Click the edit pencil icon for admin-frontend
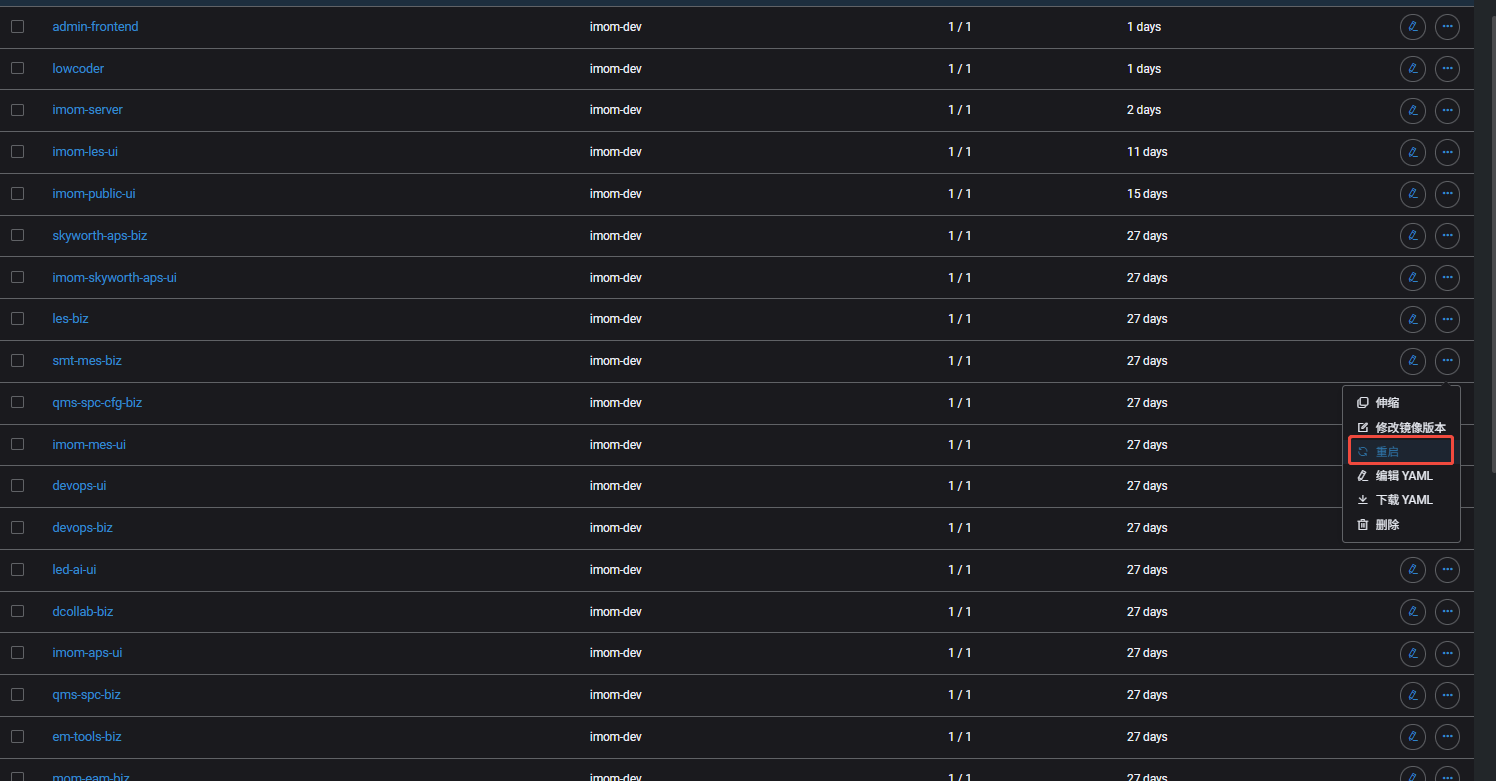This screenshot has width=1496, height=781. click(x=1412, y=27)
